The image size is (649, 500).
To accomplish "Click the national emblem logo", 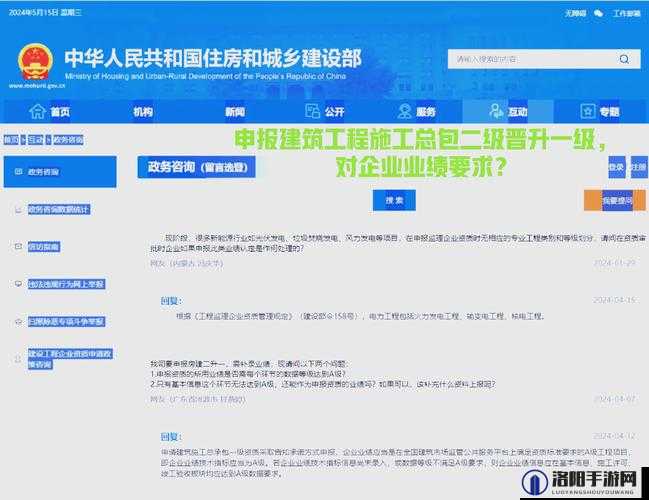I will (36, 62).
